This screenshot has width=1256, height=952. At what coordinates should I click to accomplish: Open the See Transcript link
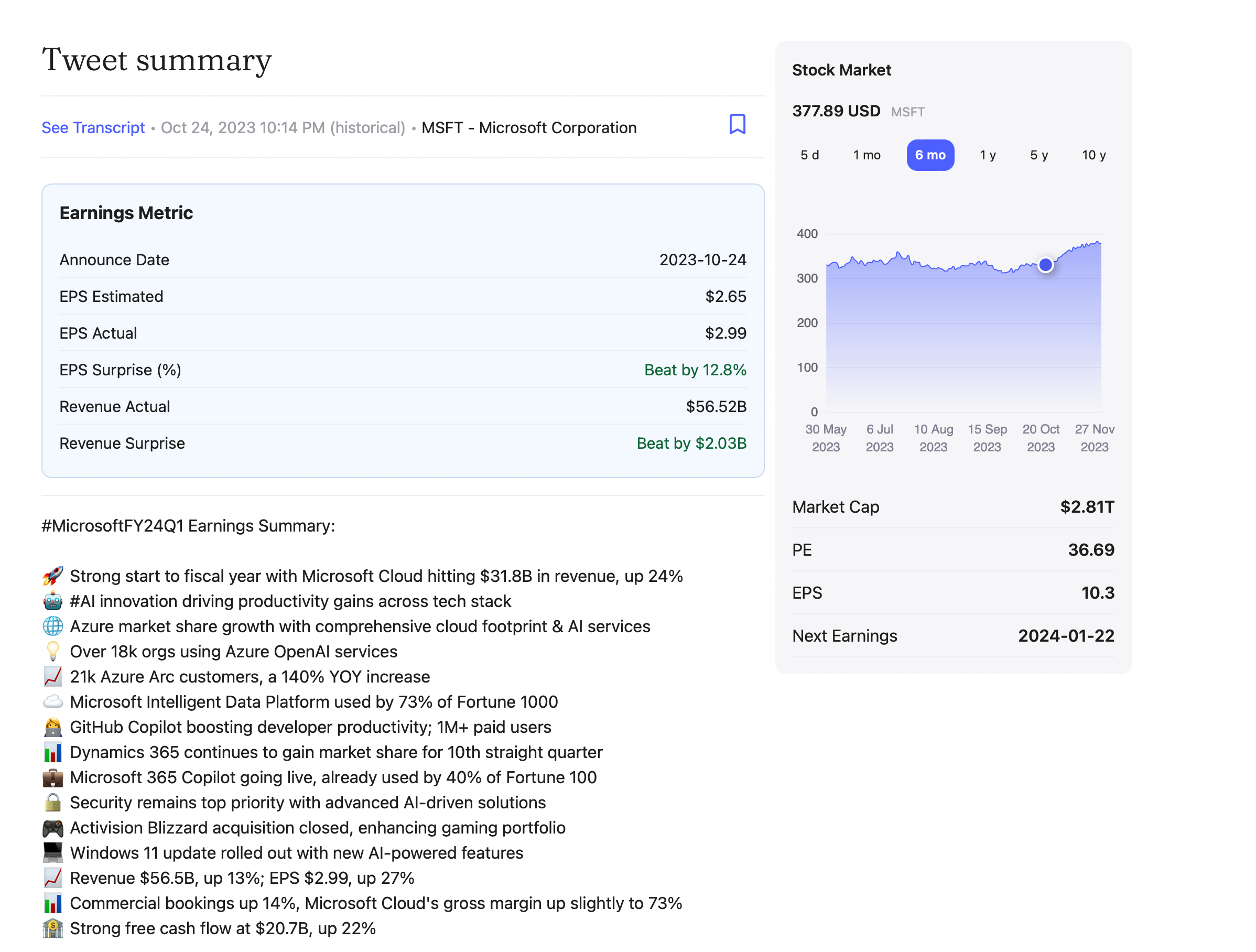point(93,128)
